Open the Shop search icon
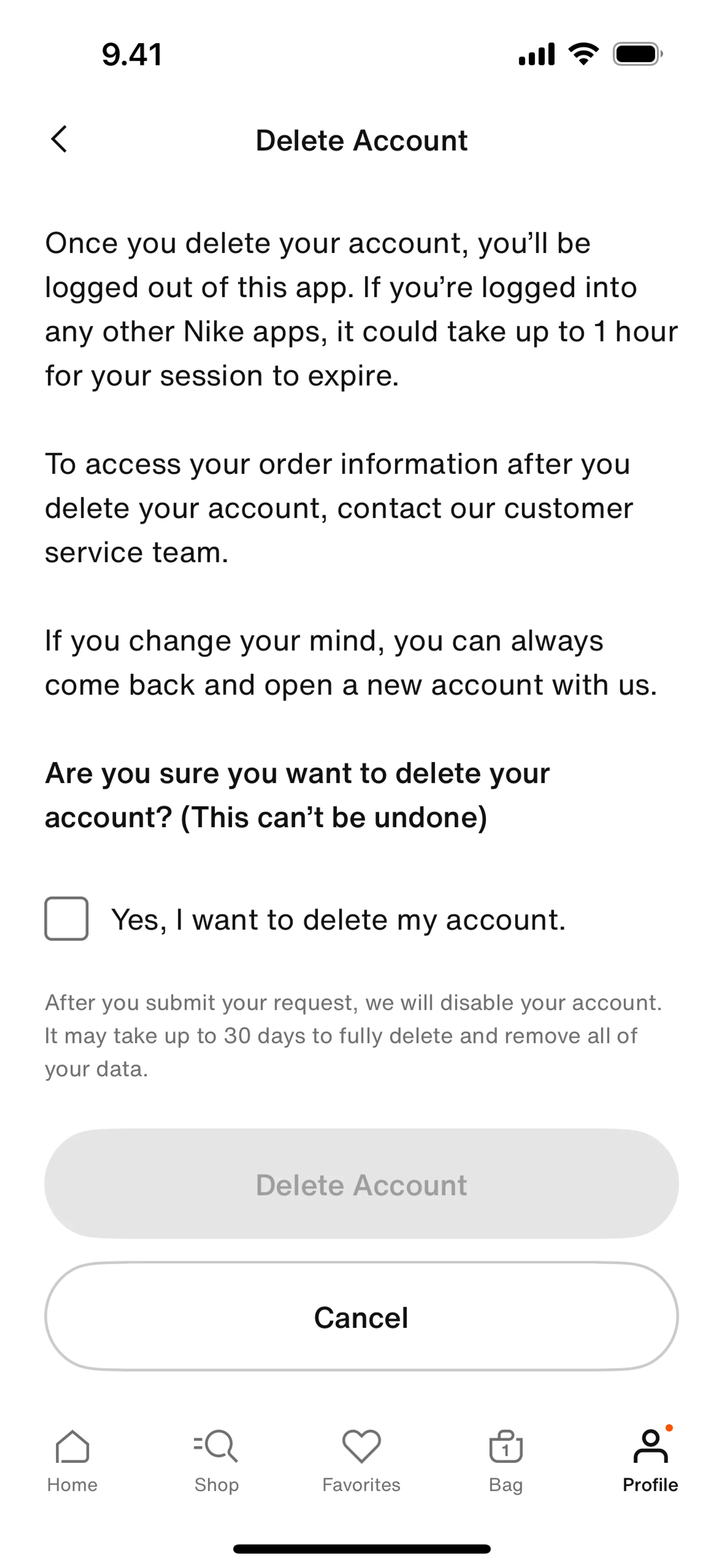This screenshot has height=1568, width=723. (216, 1446)
